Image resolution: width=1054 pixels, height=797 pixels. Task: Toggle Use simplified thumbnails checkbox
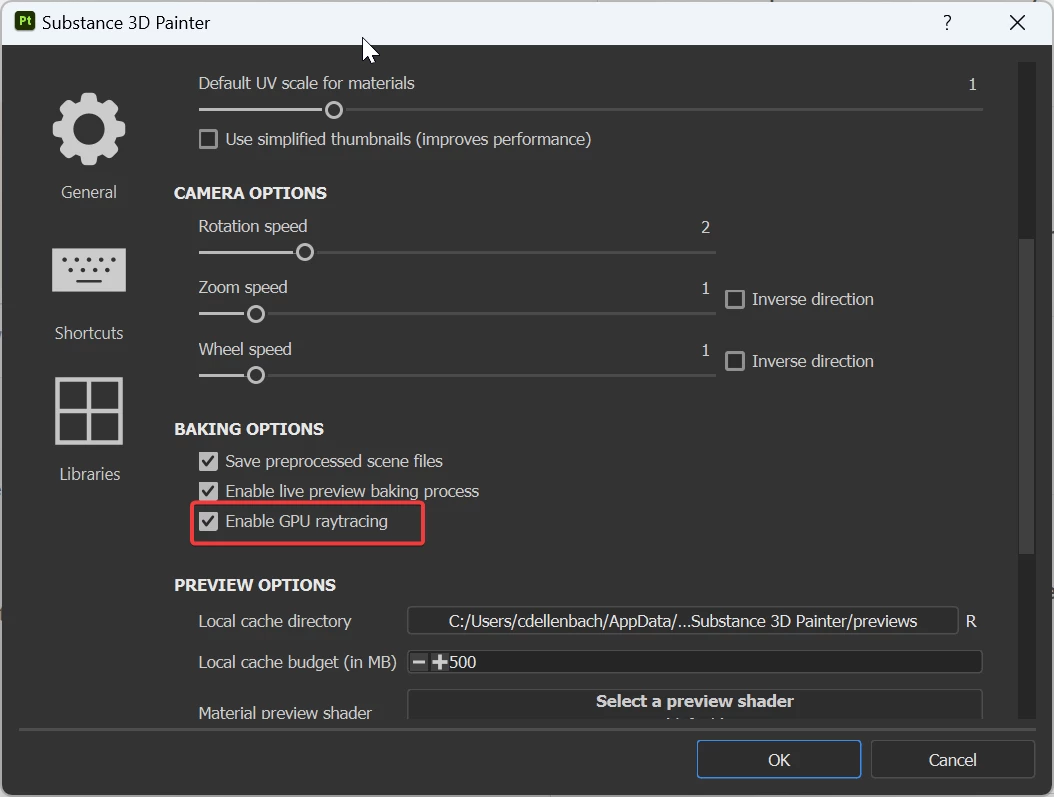pos(208,139)
